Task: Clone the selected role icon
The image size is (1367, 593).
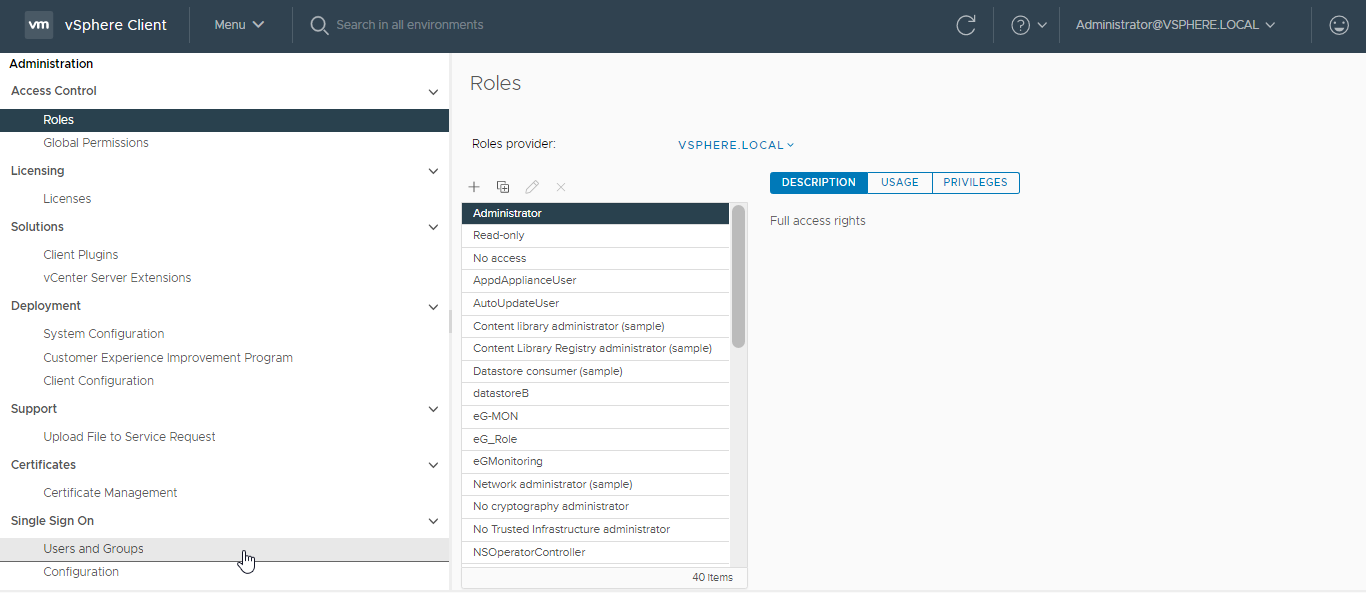Action: (x=503, y=187)
